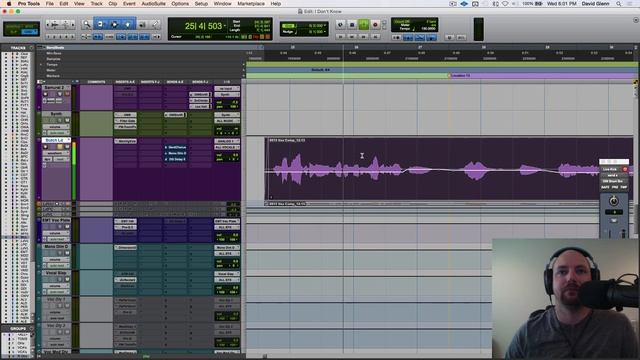Click the Bars|Beats ruler label
The image size is (640, 360).
click(x=55, y=48)
